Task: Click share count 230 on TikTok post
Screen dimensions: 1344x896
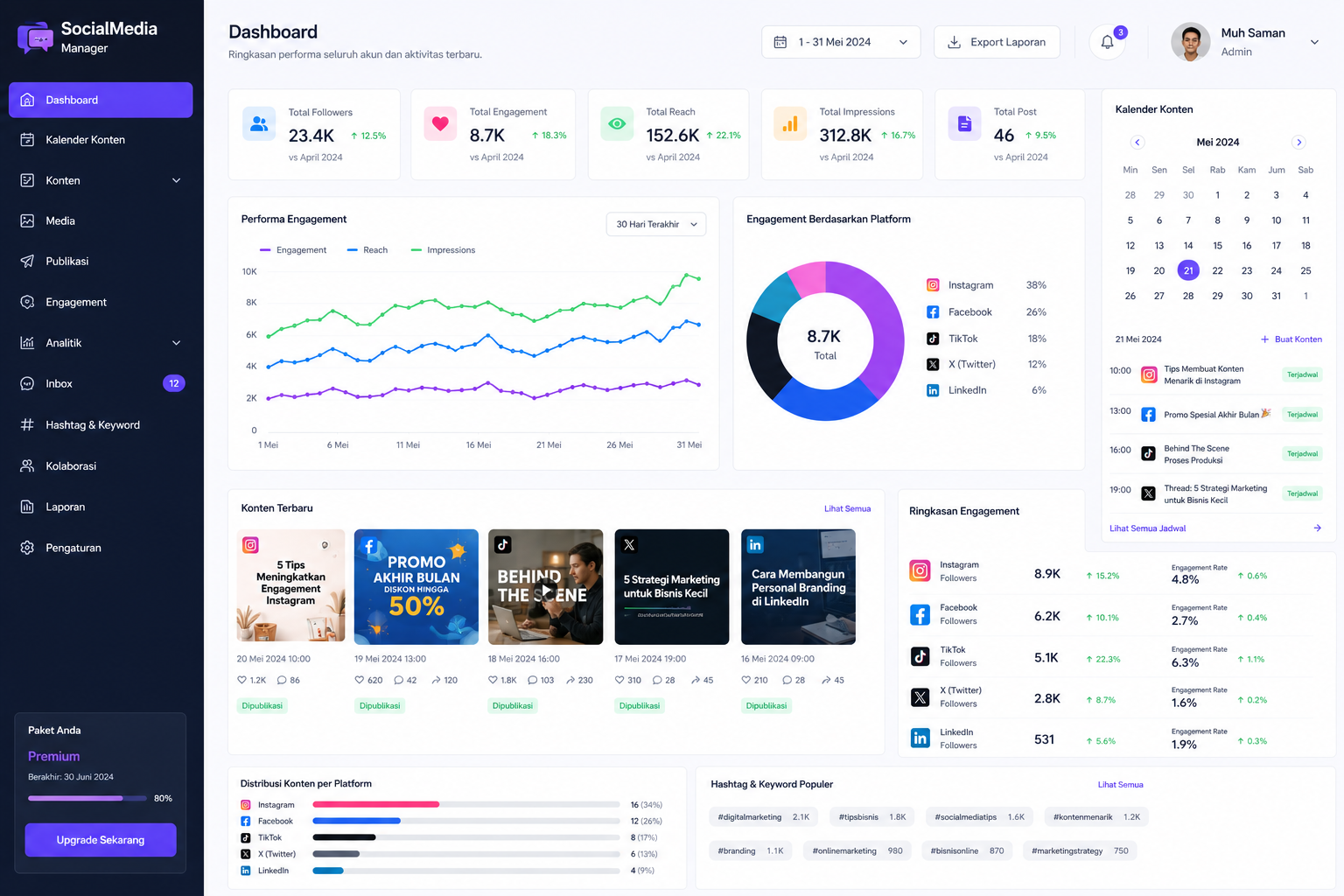Action: click(x=579, y=680)
